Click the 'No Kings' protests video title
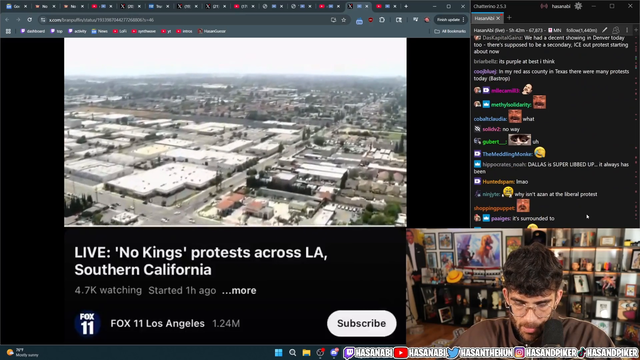This screenshot has width=640, height=360. pyautogui.click(x=201, y=261)
